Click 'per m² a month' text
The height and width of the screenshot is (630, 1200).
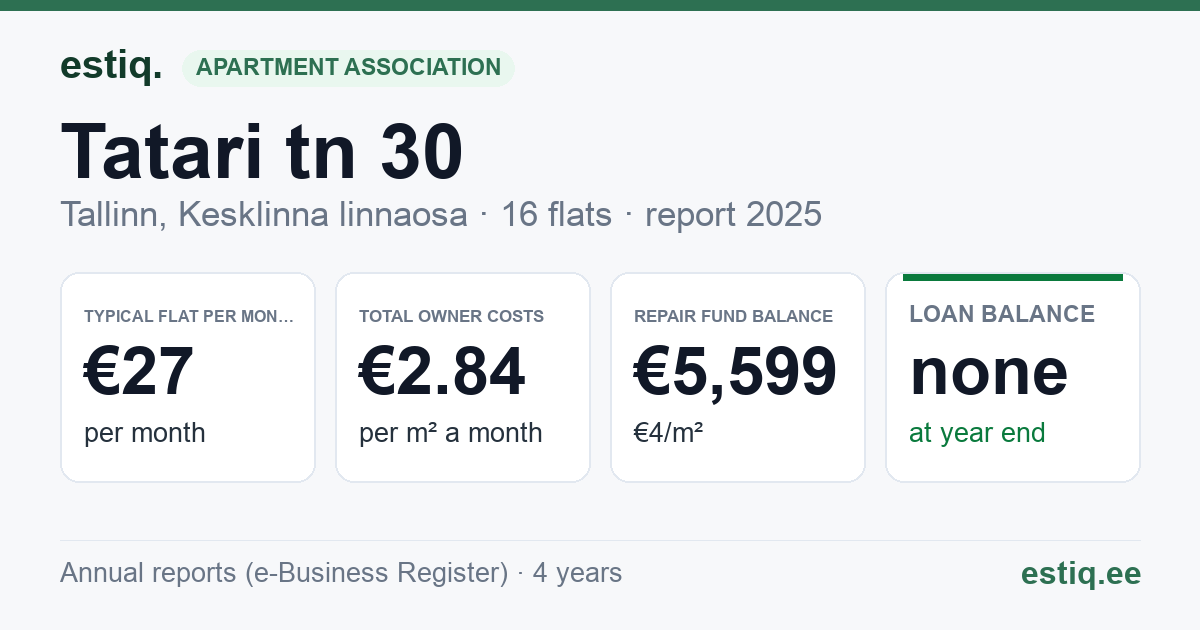tap(451, 433)
